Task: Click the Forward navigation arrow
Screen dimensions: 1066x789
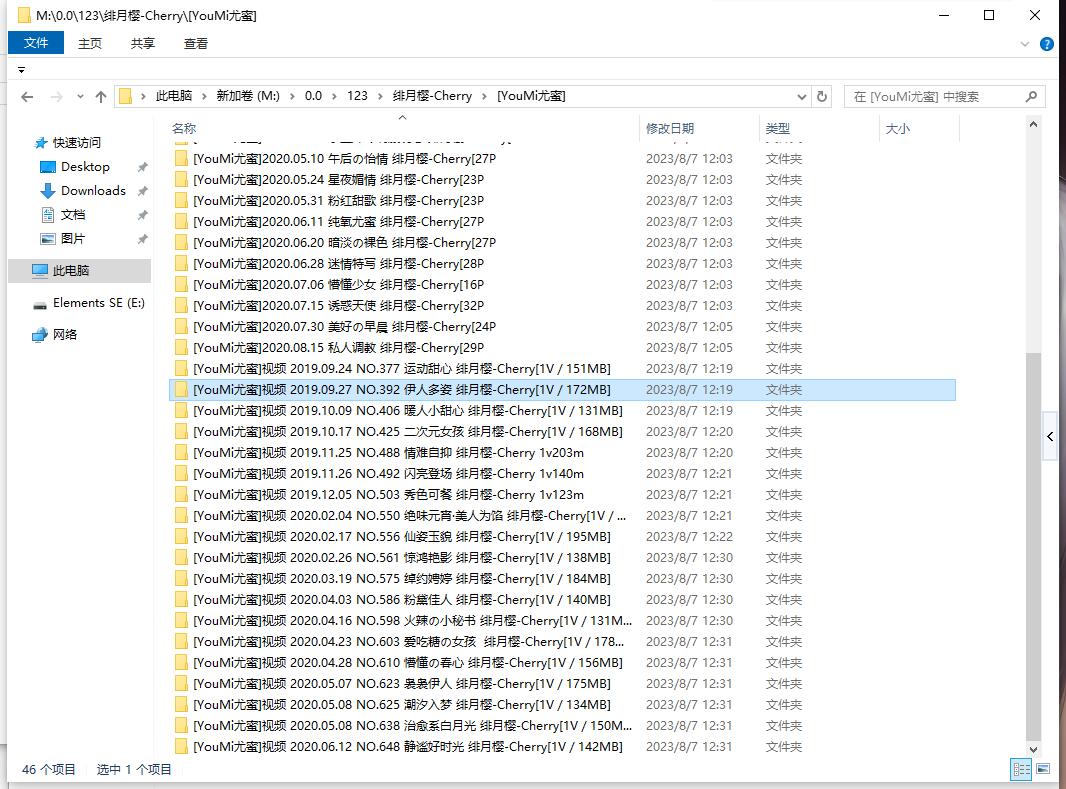Action: [x=56, y=97]
